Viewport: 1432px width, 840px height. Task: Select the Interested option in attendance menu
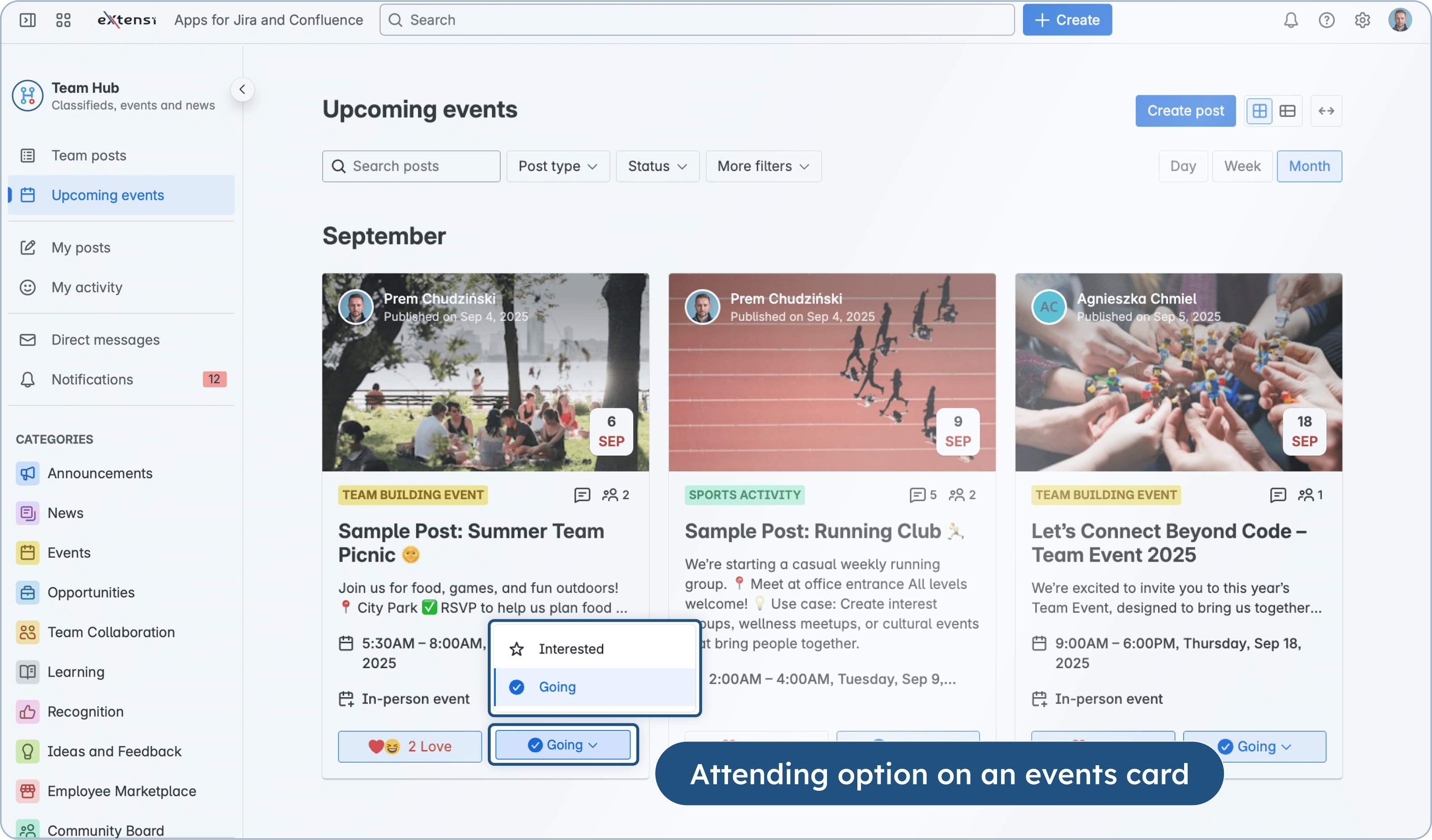click(x=571, y=649)
